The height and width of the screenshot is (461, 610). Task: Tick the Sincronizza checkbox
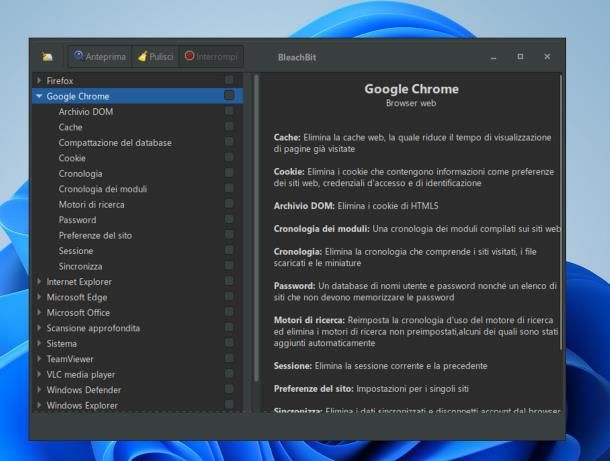[x=229, y=265]
